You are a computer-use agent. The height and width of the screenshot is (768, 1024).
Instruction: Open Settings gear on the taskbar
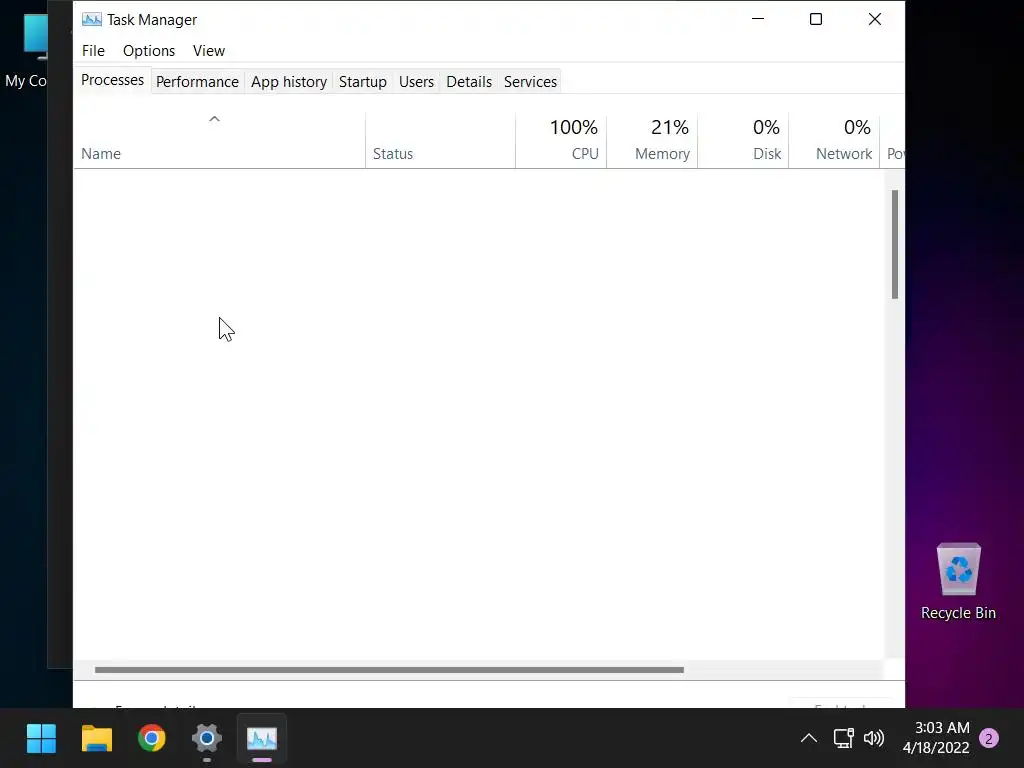207,739
